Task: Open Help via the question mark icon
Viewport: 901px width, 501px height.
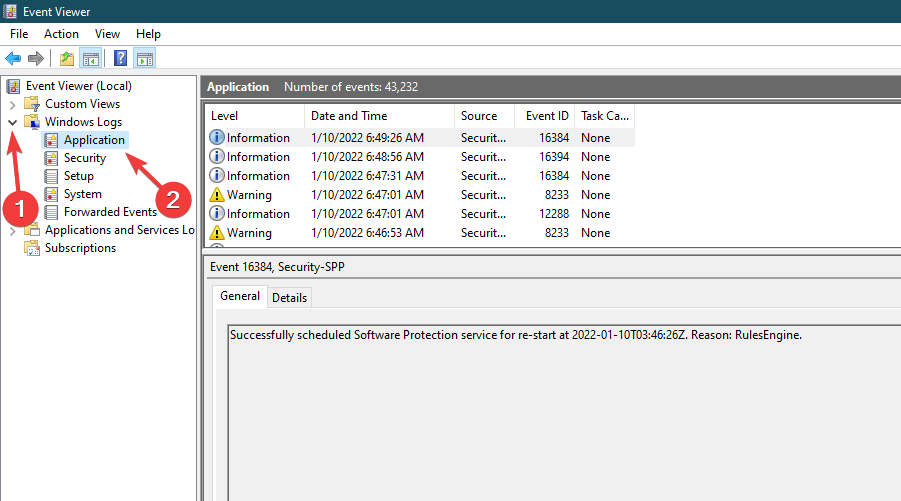Action: pyautogui.click(x=121, y=58)
